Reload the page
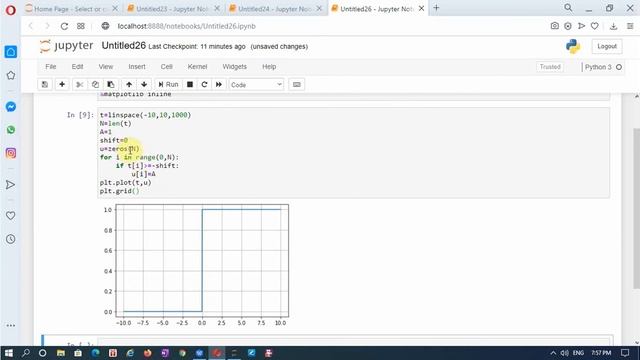Viewport: 640px width, 360px height. pyautogui.click(x=64, y=26)
